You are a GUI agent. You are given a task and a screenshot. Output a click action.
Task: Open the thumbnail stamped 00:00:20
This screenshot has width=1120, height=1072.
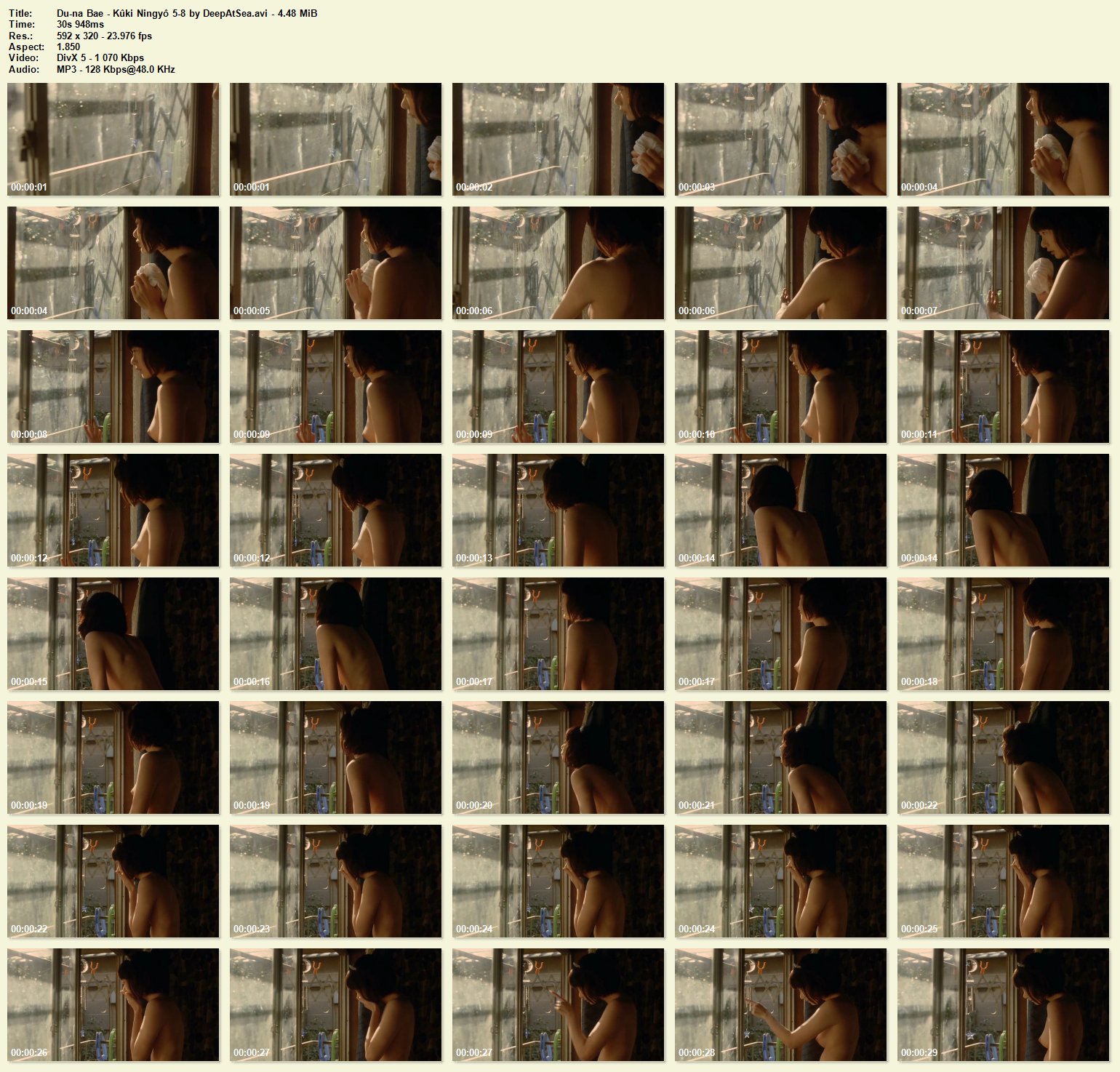tap(558, 757)
